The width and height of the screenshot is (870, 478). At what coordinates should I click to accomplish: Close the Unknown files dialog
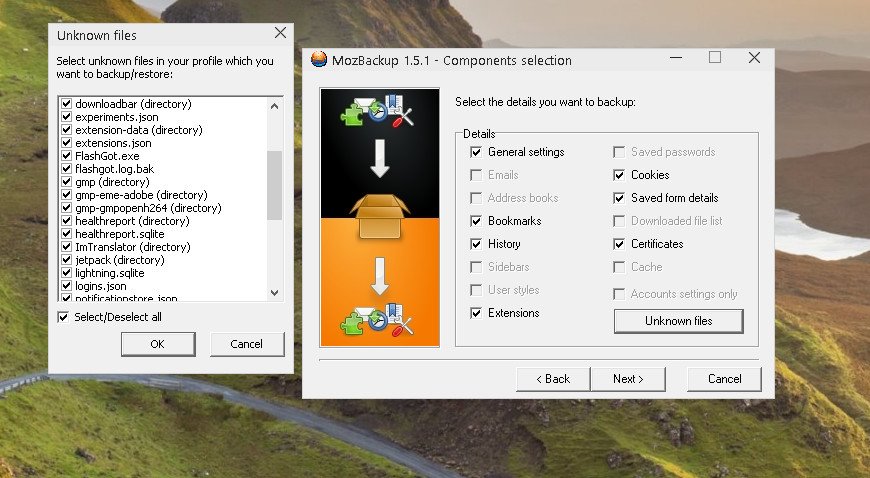(x=280, y=33)
